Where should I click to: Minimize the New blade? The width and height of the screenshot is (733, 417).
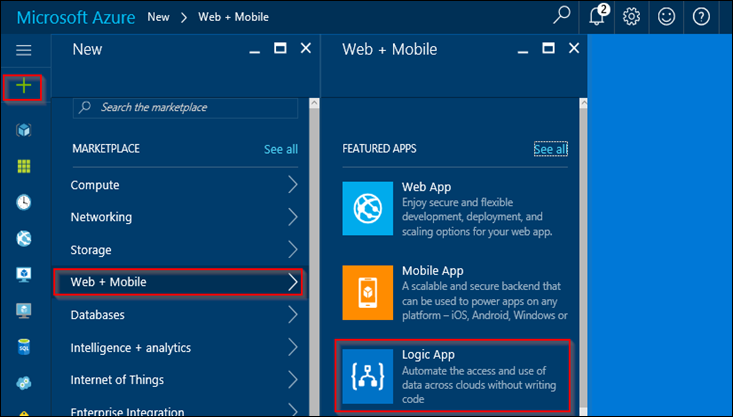click(x=254, y=51)
